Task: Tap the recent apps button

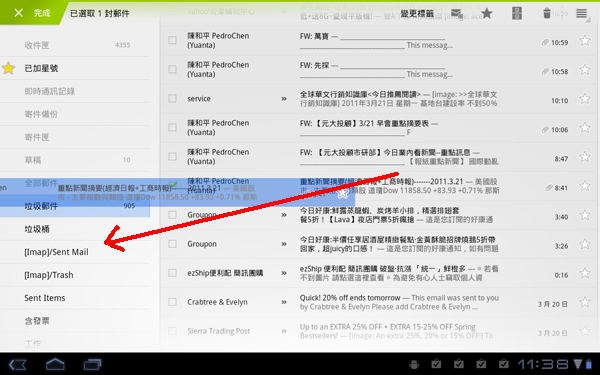Action: point(92,364)
